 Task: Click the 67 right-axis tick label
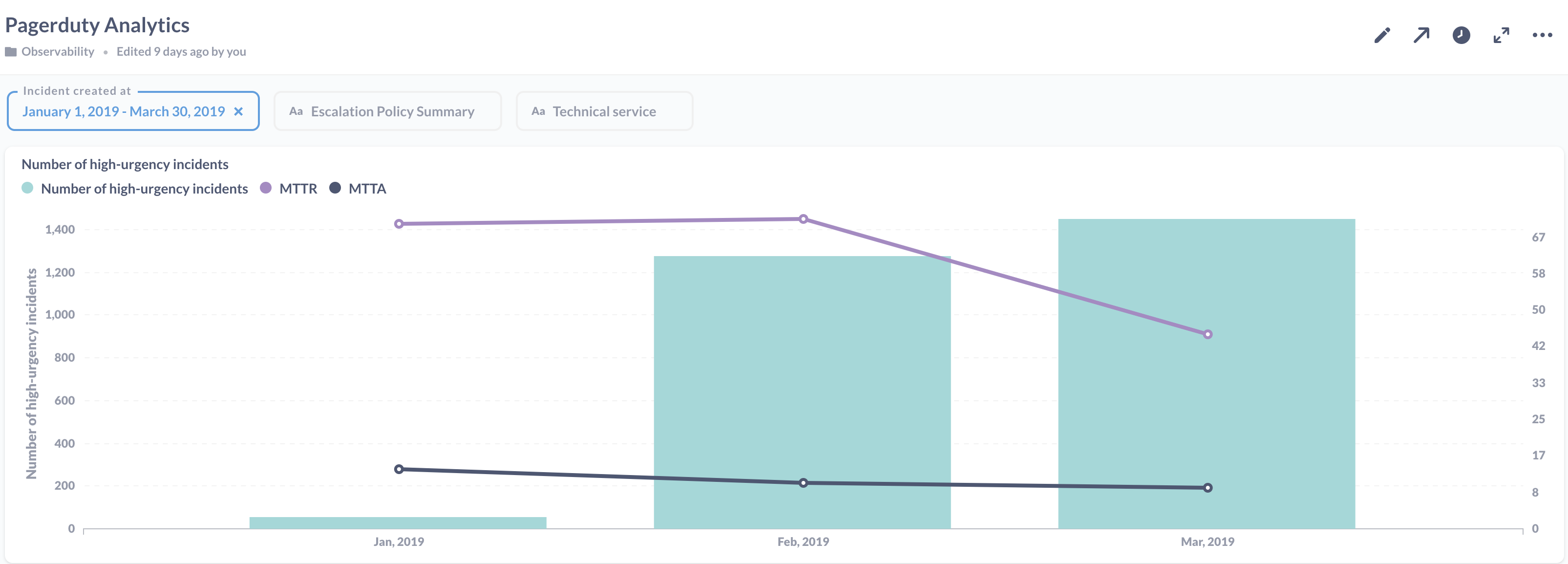1538,238
